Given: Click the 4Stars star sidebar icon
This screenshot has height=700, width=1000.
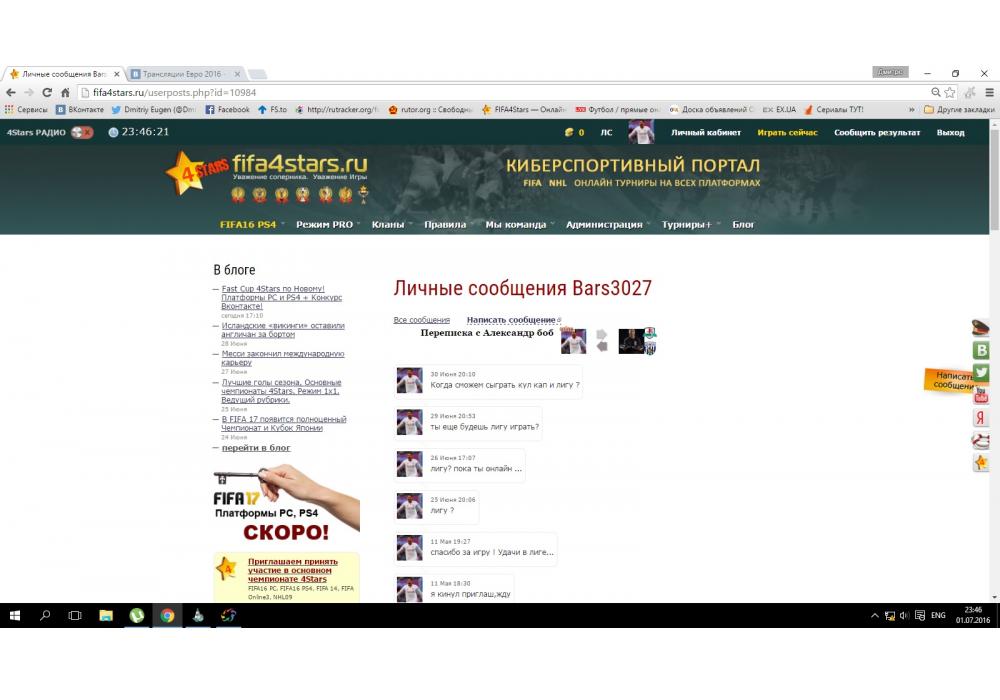Looking at the screenshot, I should pyautogui.click(x=981, y=463).
